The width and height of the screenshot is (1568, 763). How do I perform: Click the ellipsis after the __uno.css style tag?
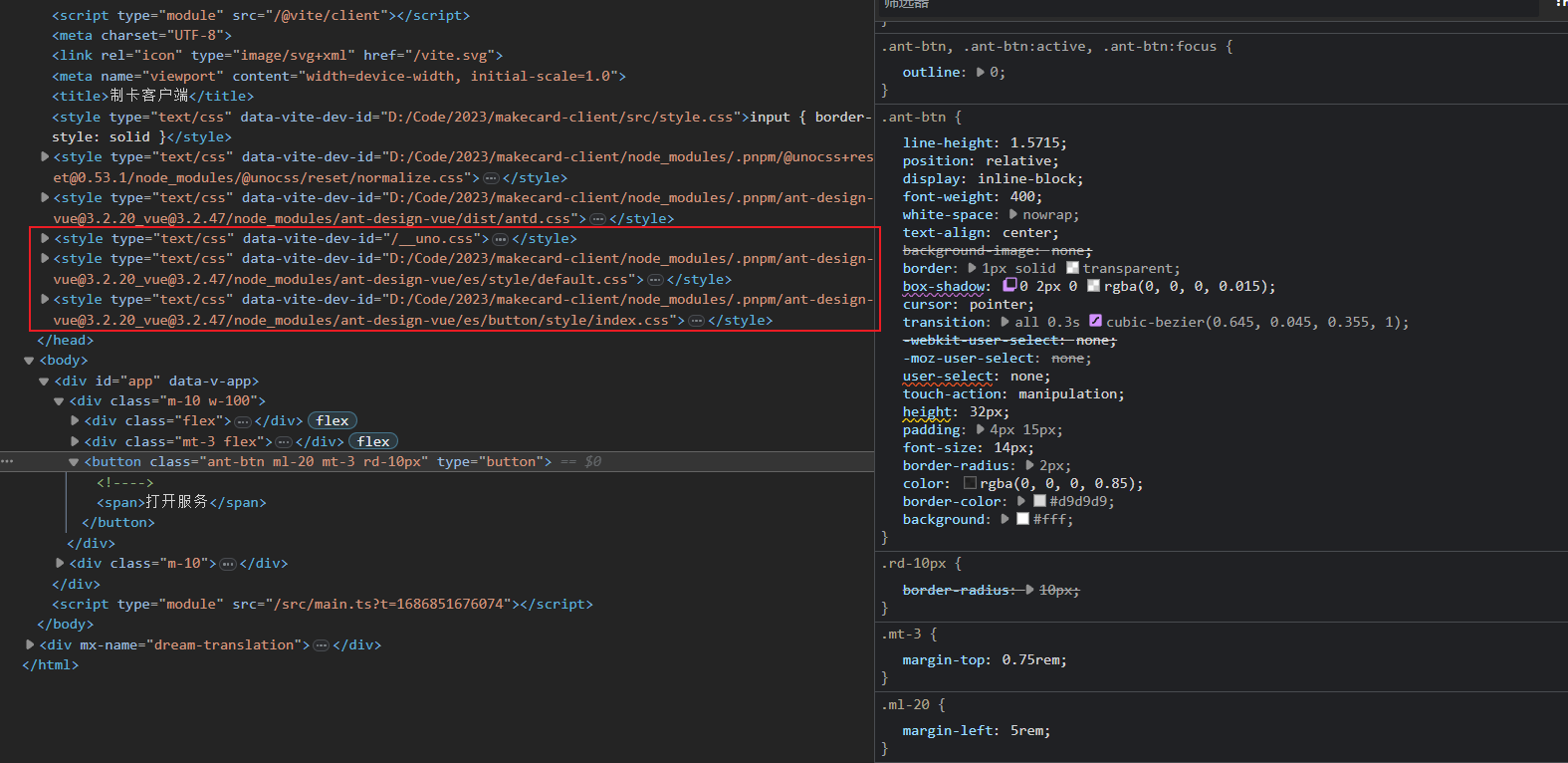coord(501,239)
